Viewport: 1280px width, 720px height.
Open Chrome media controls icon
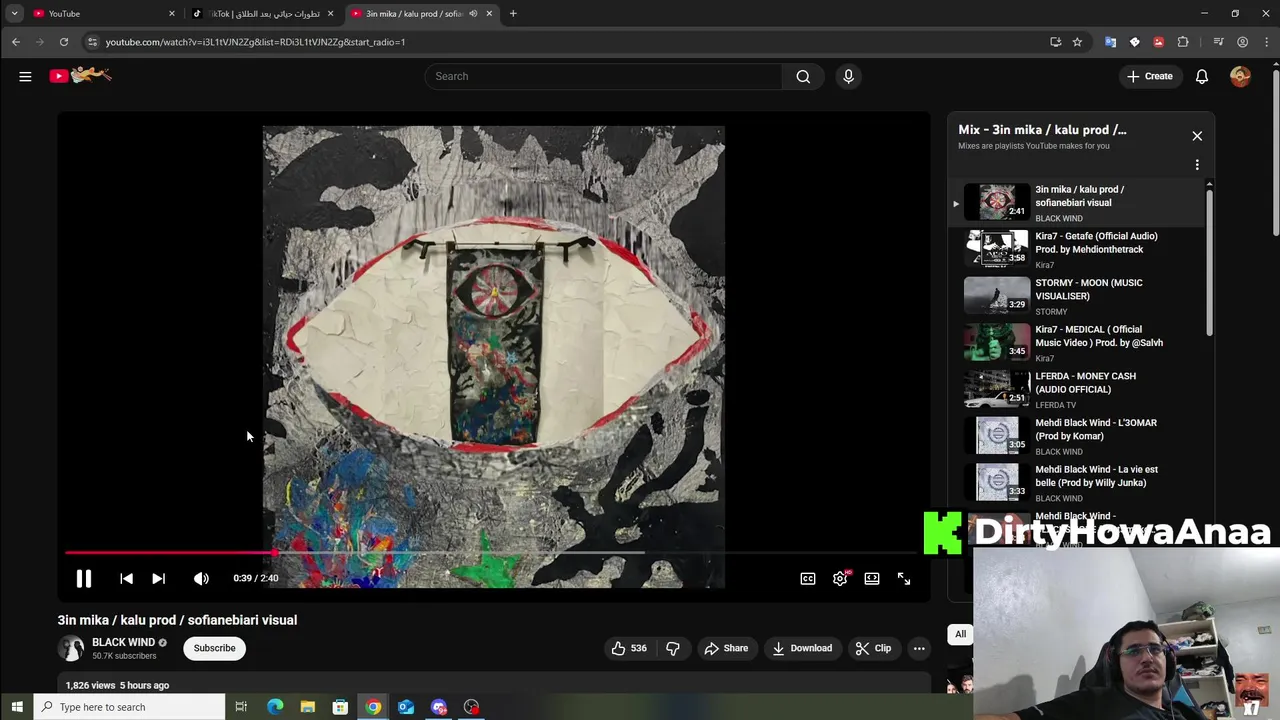click(1218, 42)
